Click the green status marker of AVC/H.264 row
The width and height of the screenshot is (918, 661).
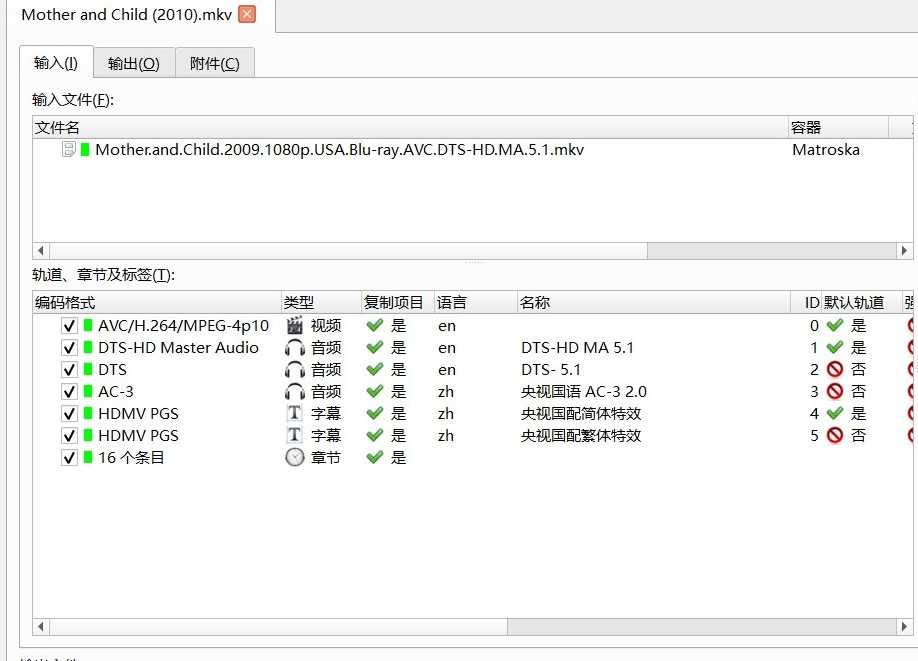pyautogui.click(x=88, y=325)
